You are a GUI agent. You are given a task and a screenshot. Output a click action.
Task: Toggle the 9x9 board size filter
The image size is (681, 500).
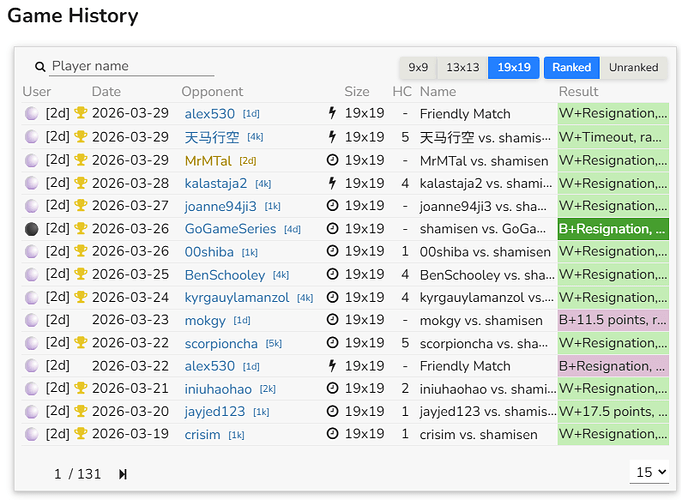point(418,68)
